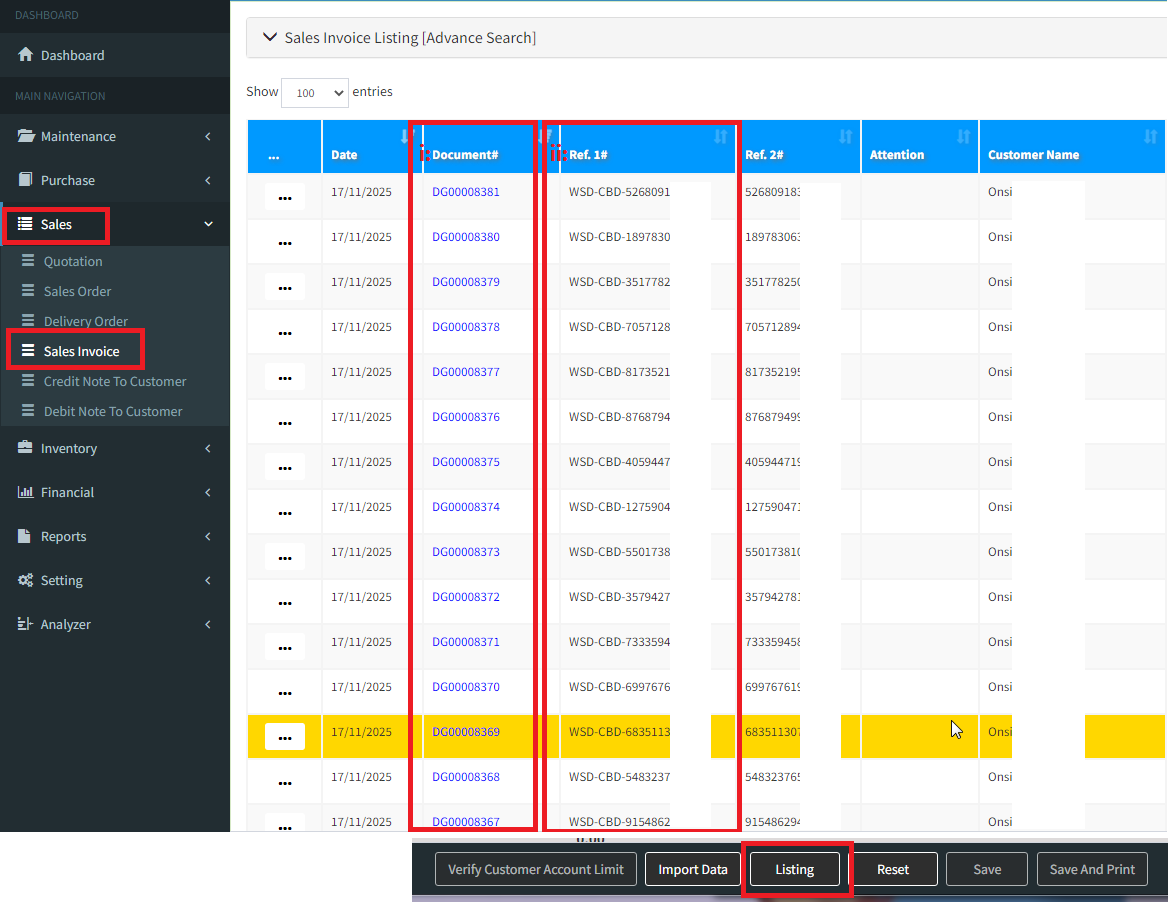Open Credit Note To Customer page

[115, 381]
